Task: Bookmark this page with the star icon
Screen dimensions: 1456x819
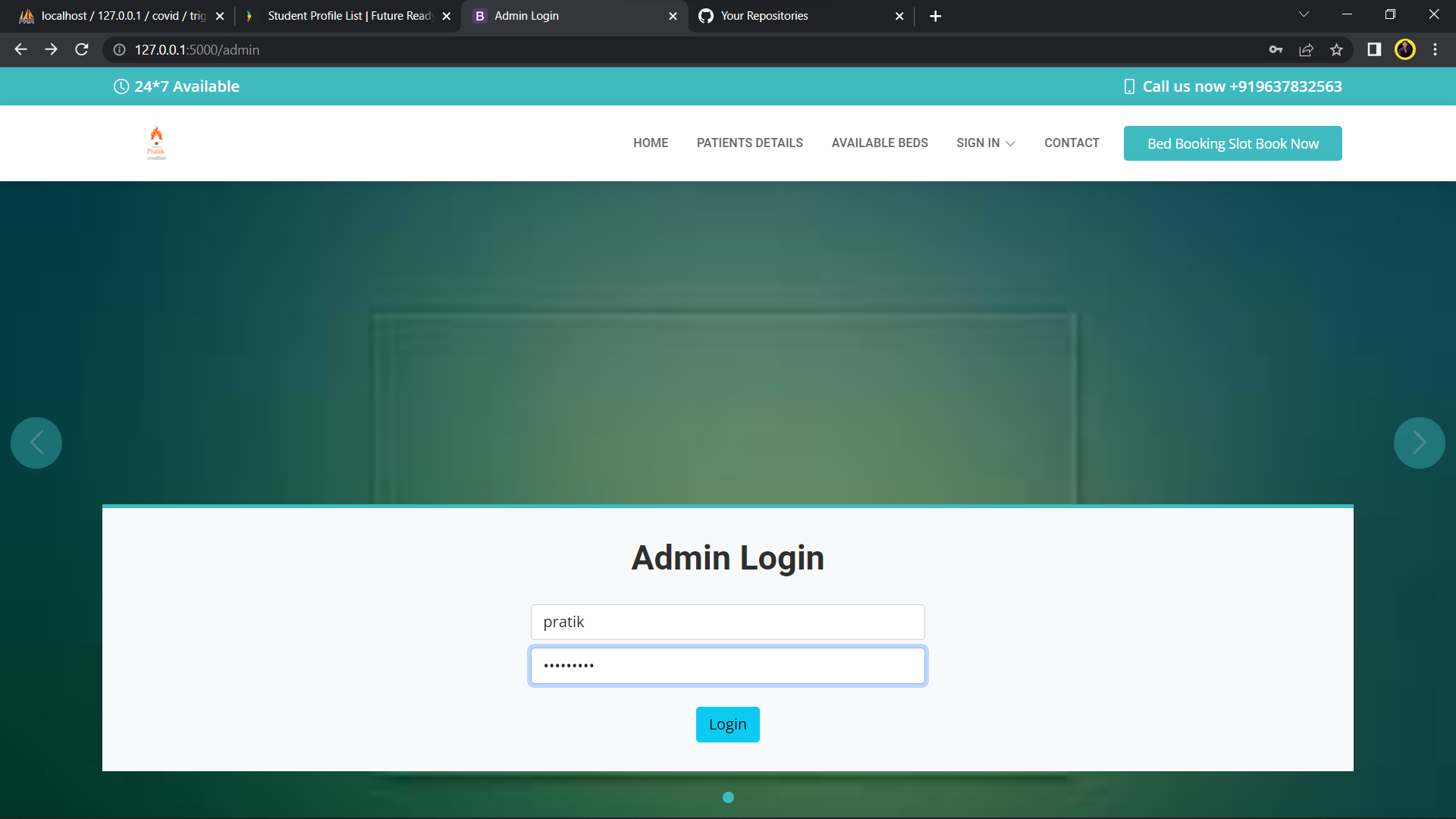Action: 1336,49
